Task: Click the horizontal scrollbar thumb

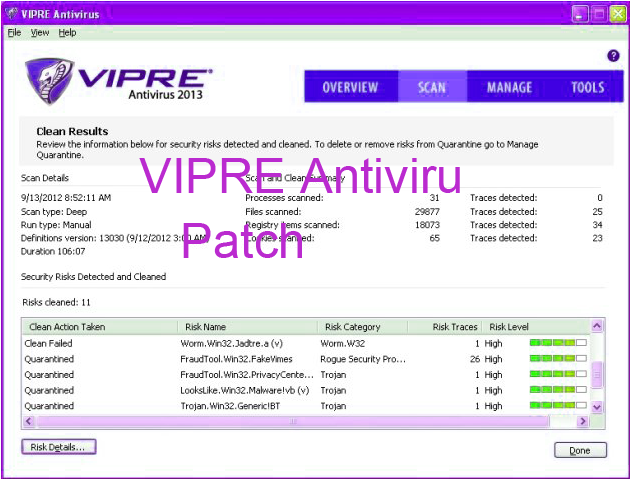Action: tap(293, 421)
